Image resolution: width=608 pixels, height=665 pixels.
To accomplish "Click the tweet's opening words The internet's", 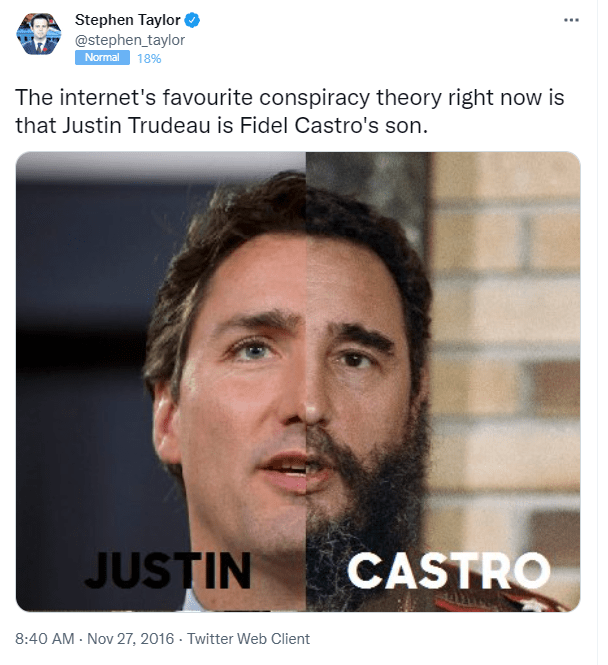I will click(86, 97).
